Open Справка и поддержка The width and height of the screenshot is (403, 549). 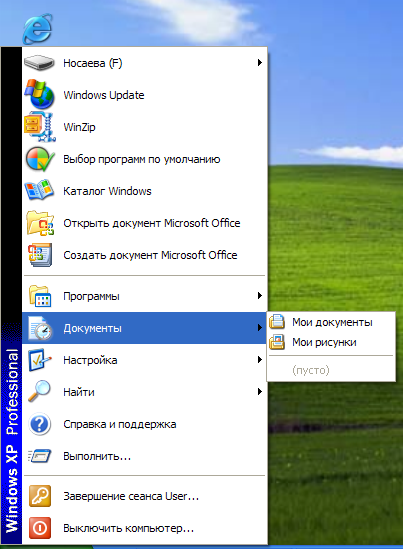pos(145,424)
